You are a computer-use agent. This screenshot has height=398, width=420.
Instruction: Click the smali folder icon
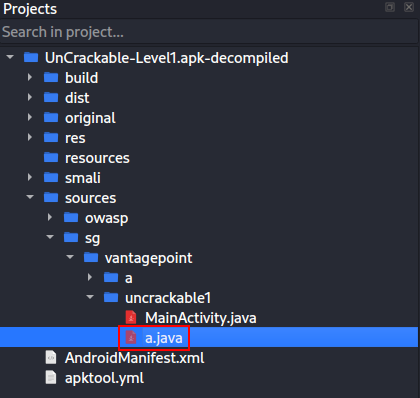click(51, 177)
